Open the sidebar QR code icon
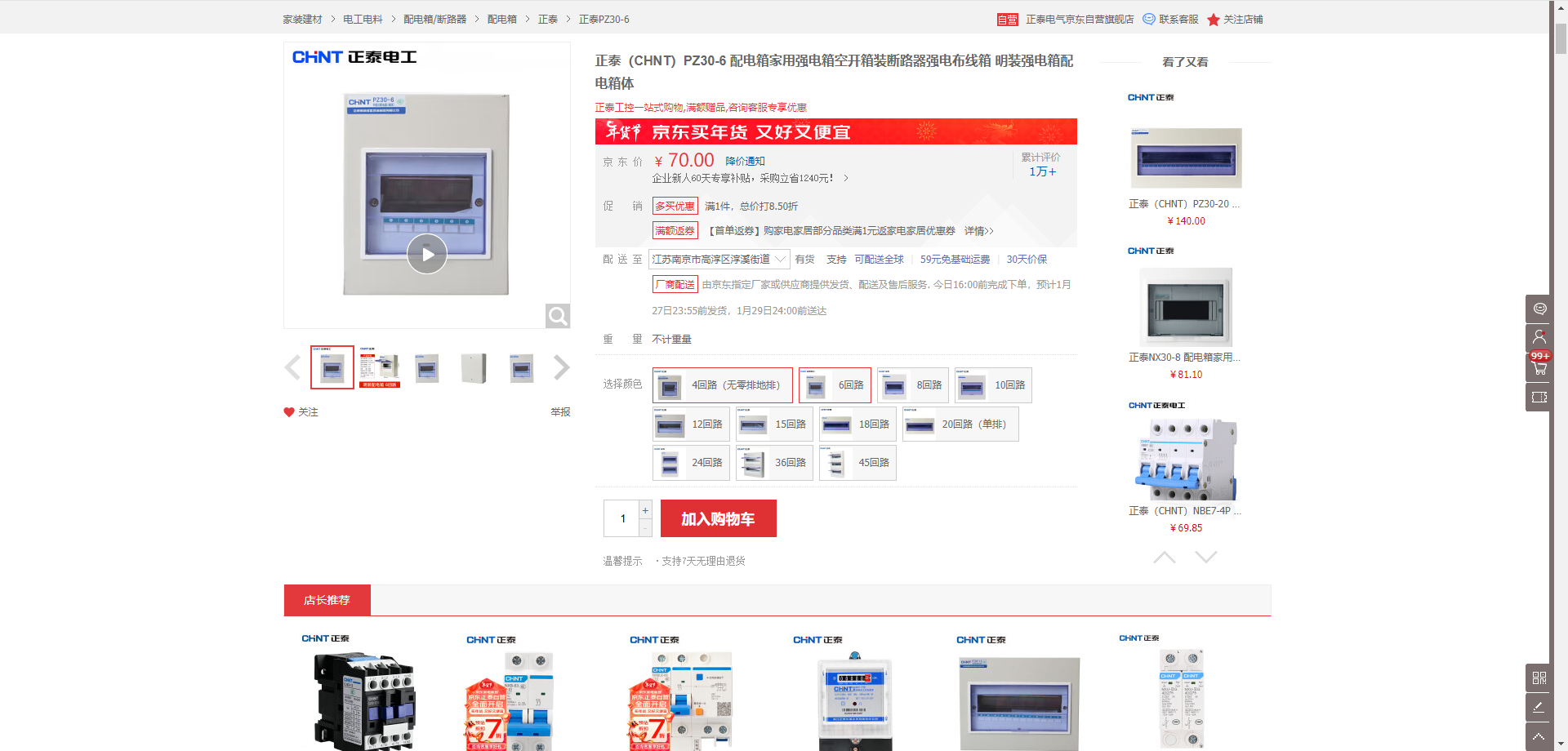1568x751 pixels. [x=1539, y=678]
